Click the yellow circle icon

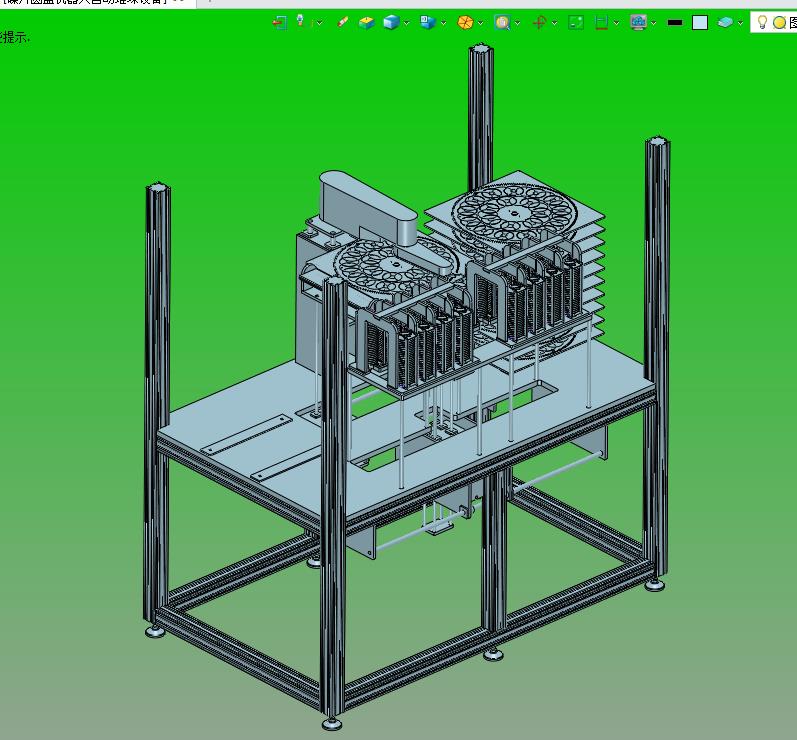point(779,22)
